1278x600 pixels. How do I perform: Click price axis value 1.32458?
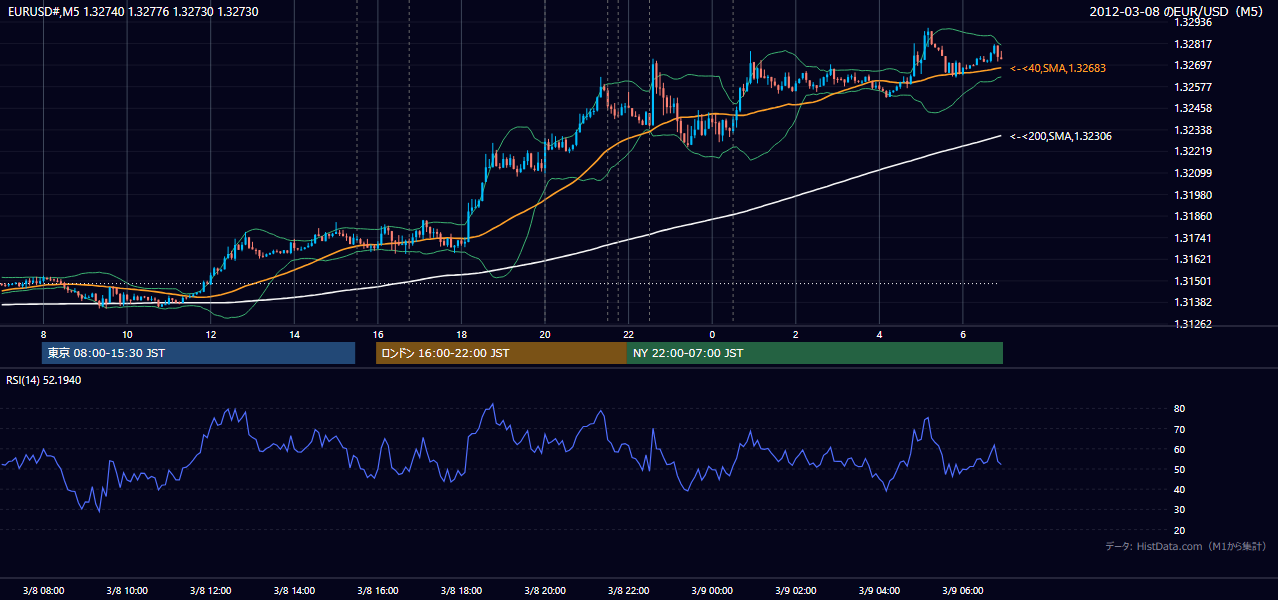click(x=1192, y=108)
